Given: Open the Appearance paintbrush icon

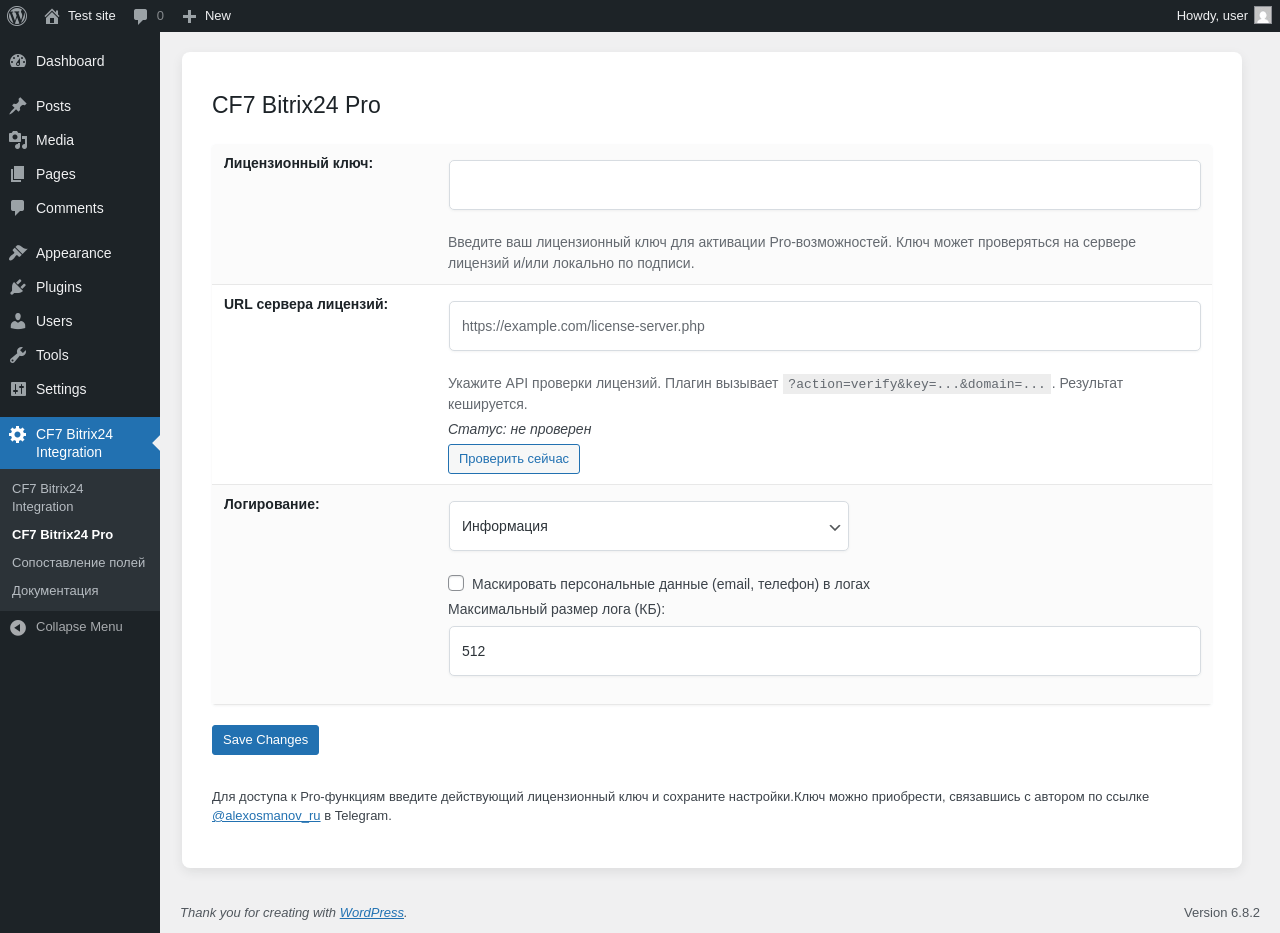Looking at the screenshot, I should coord(18,253).
